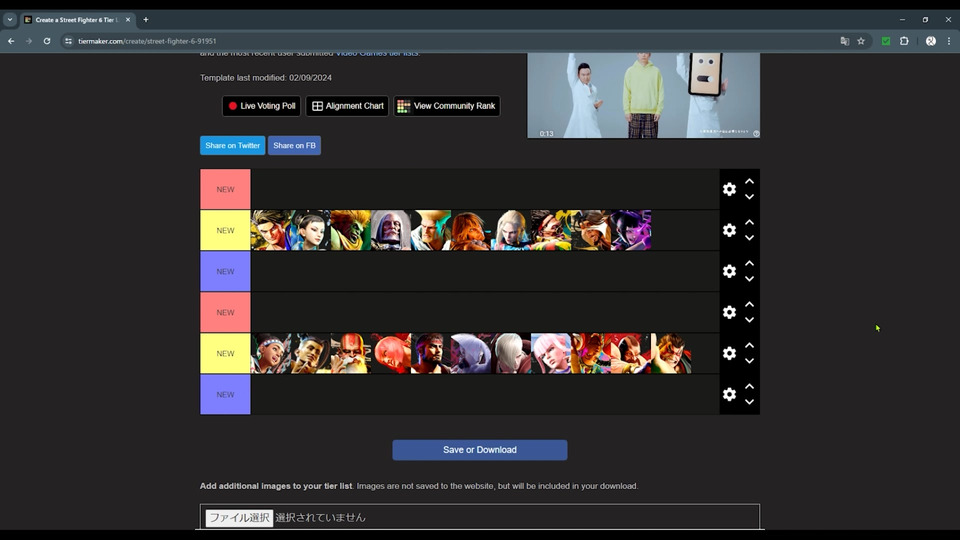
Task: Move the tier containing Dhalsim down one row
Action: click(x=749, y=361)
